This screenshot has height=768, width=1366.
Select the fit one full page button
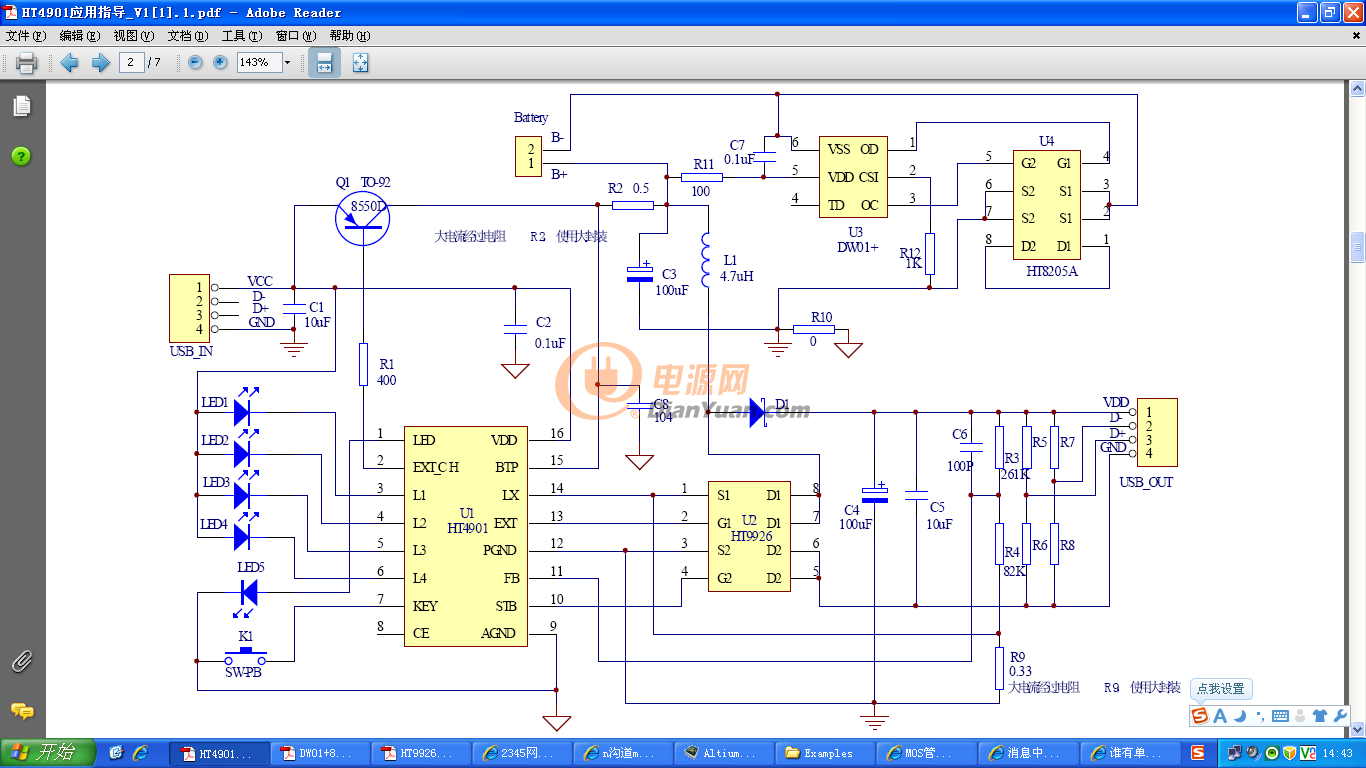(x=360, y=63)
